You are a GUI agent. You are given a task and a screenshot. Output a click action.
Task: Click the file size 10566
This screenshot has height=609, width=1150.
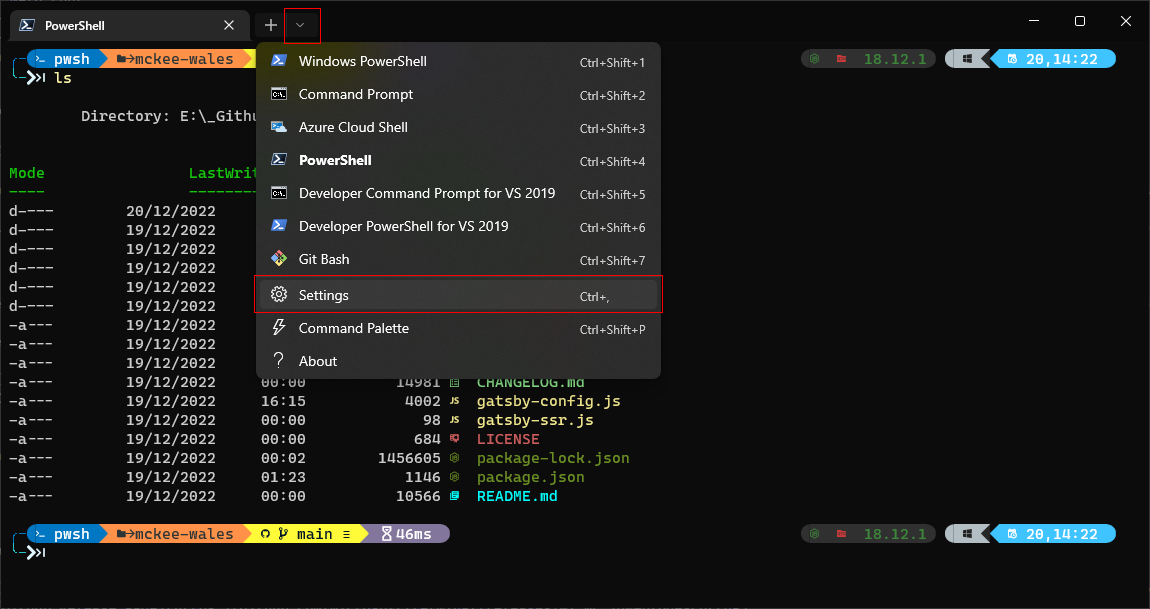(x=418, y=497)
